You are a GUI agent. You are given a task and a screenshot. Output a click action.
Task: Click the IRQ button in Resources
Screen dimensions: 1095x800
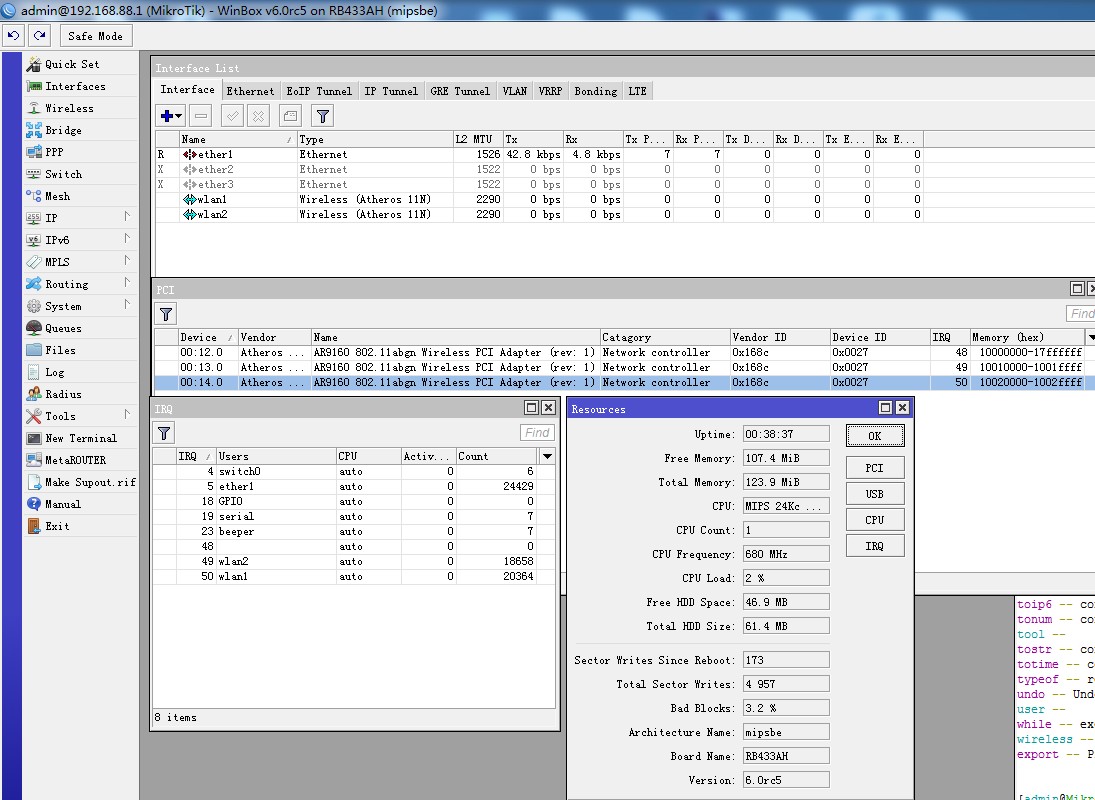pyautogui.click(x=875, y=546)
